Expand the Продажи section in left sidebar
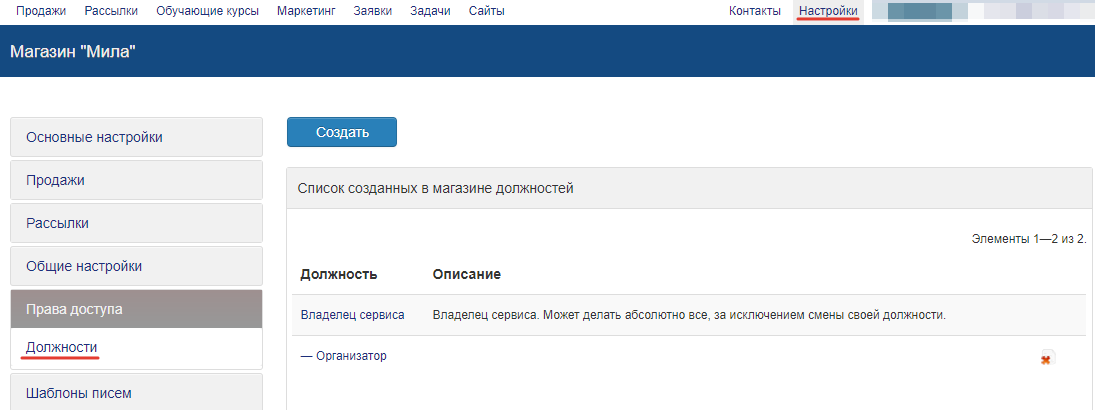Screen dimensions: 1095x410 [136, 180]
